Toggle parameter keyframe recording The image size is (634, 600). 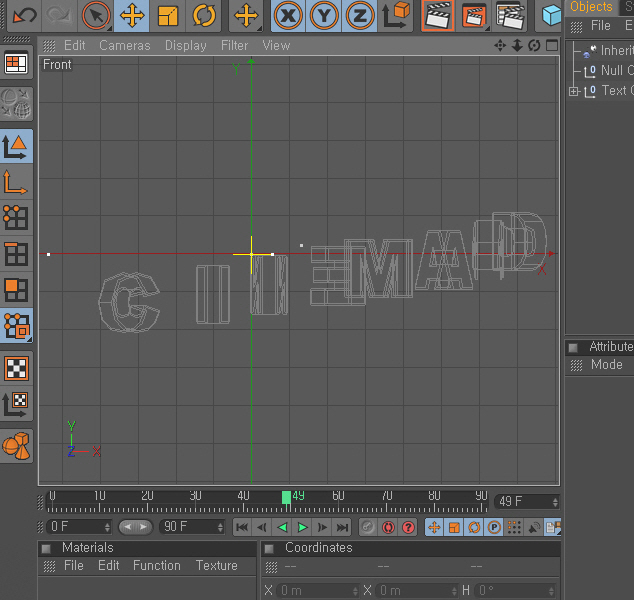[494, 527]
